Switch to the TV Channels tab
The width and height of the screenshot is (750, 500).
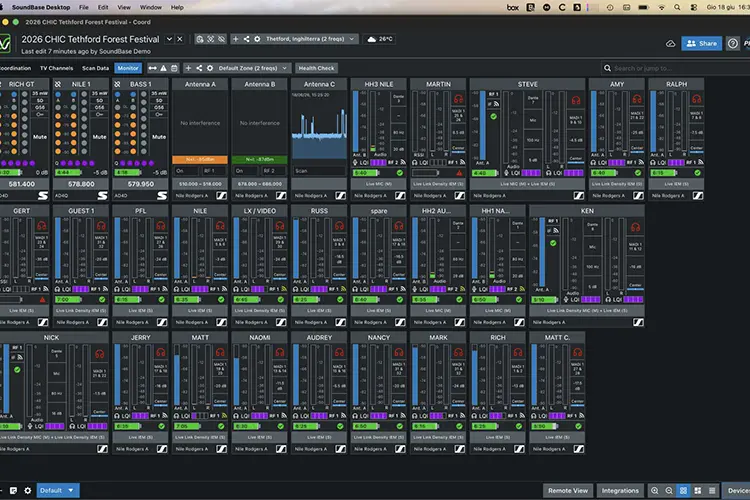coord(56,68)
